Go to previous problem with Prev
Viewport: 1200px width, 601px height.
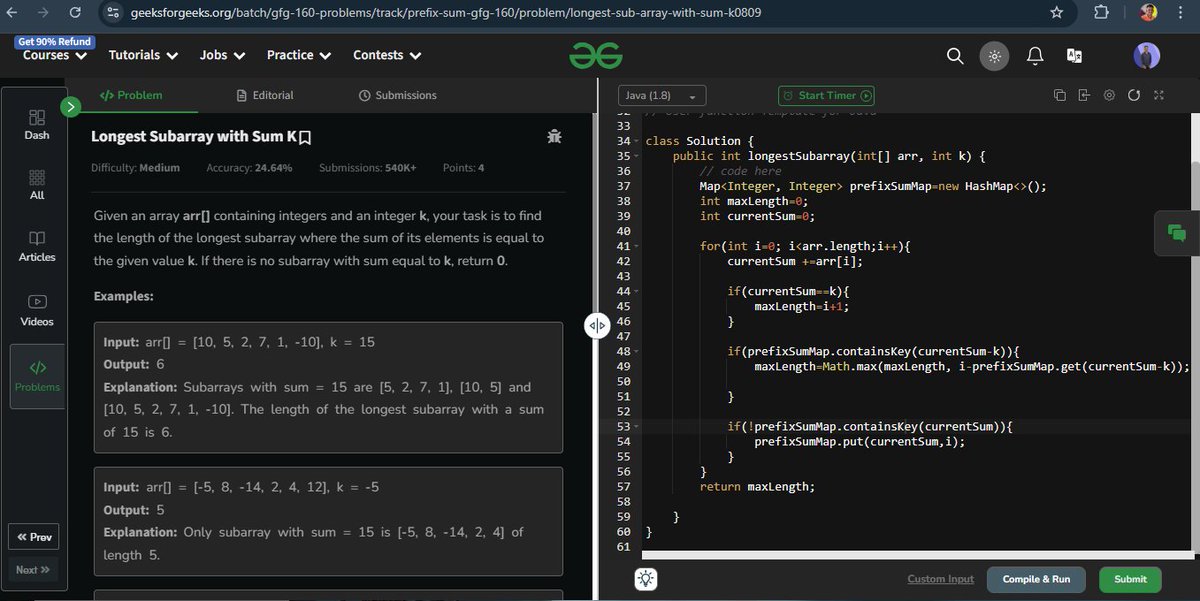[x=34, y=537]
